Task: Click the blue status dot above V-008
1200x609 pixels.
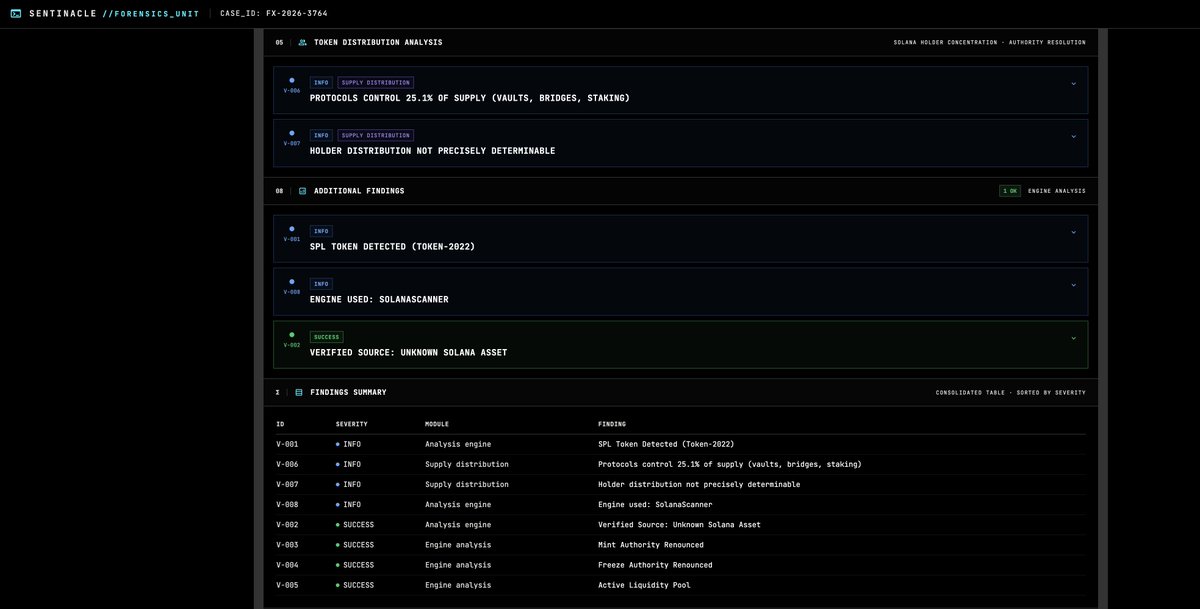Action: tap(292, 282)
